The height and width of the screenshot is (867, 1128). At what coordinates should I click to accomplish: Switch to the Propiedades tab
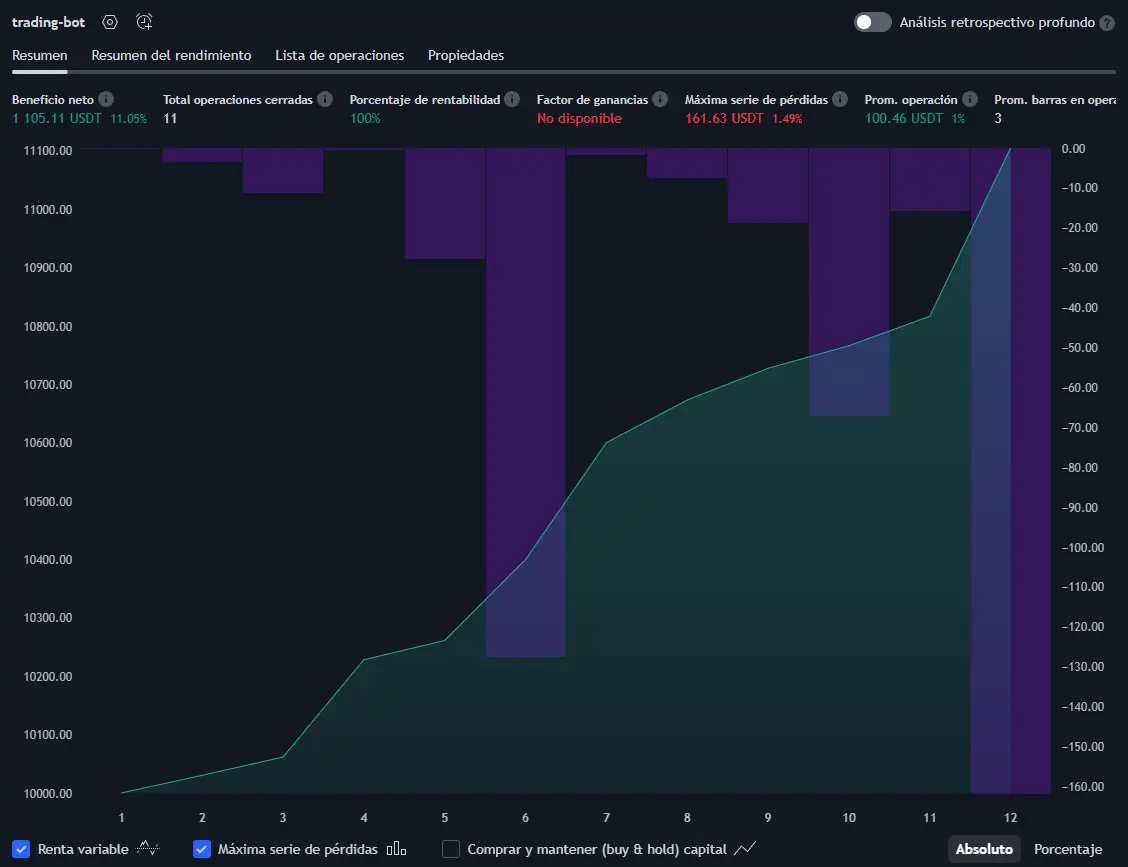pyautogui.click(x=465, y=55)
